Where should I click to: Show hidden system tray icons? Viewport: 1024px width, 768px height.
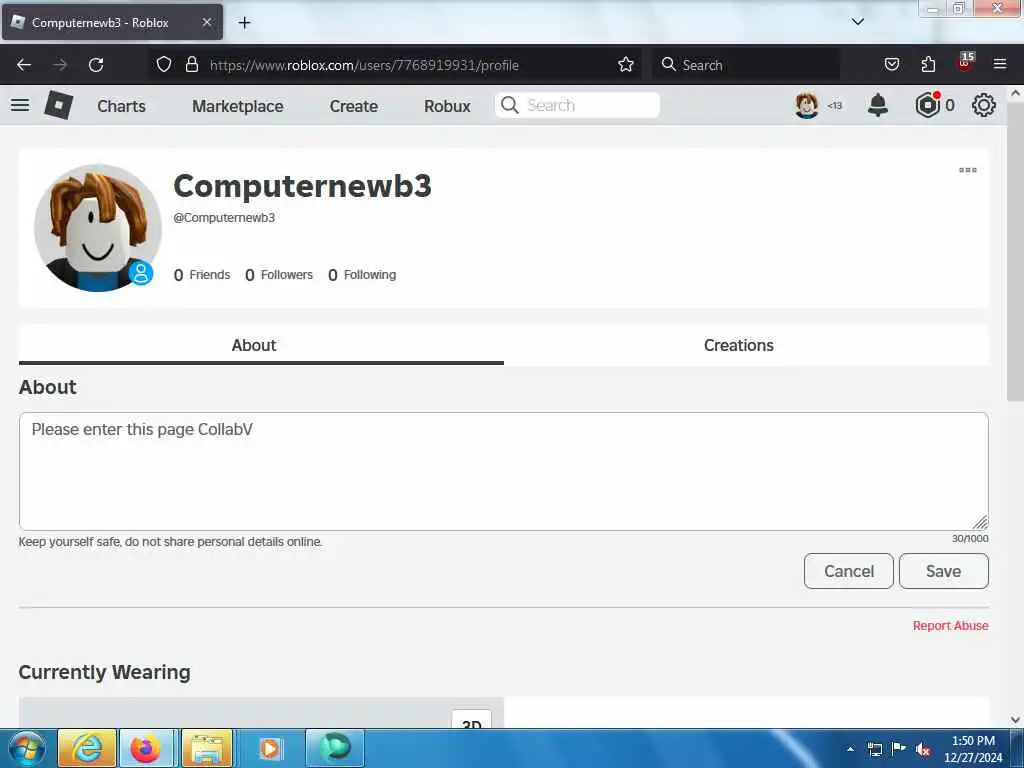(850, 749)
